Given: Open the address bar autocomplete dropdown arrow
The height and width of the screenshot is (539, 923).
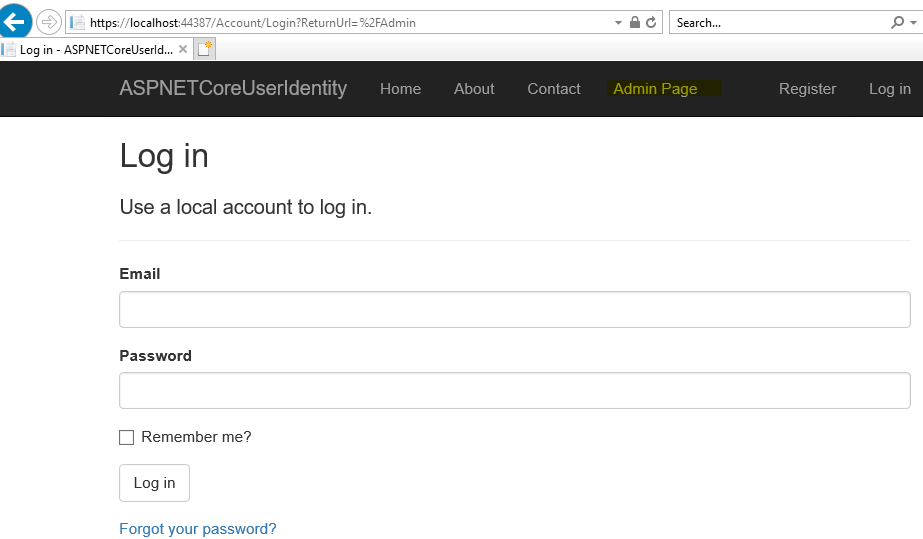Looking at the screenshot, I should [x=618, y=22].
